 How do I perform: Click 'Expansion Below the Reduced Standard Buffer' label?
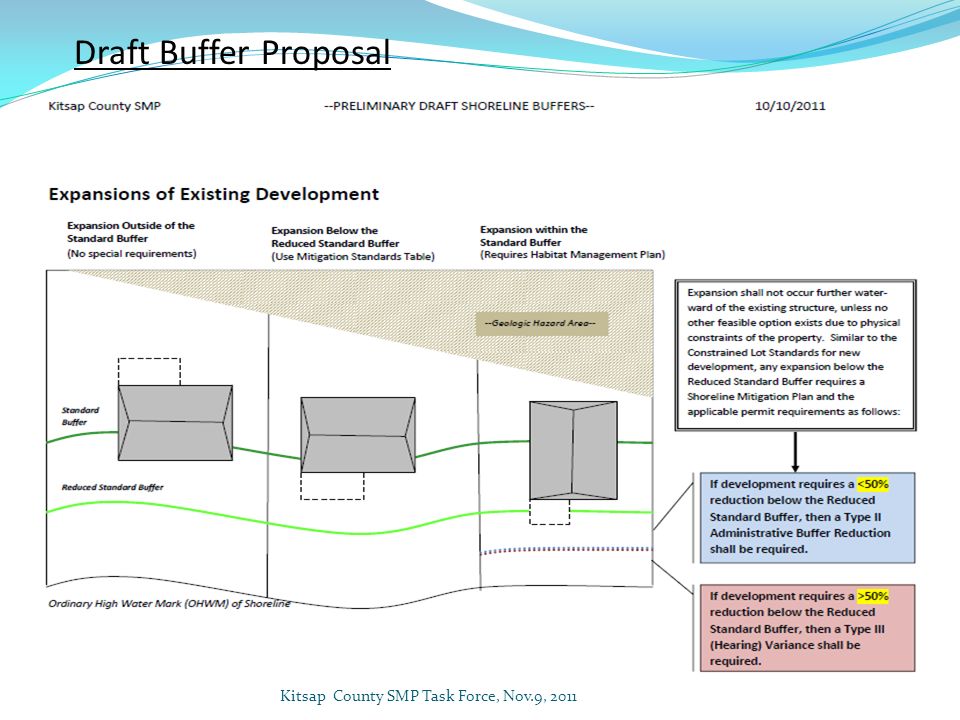(x=335, y=237)
